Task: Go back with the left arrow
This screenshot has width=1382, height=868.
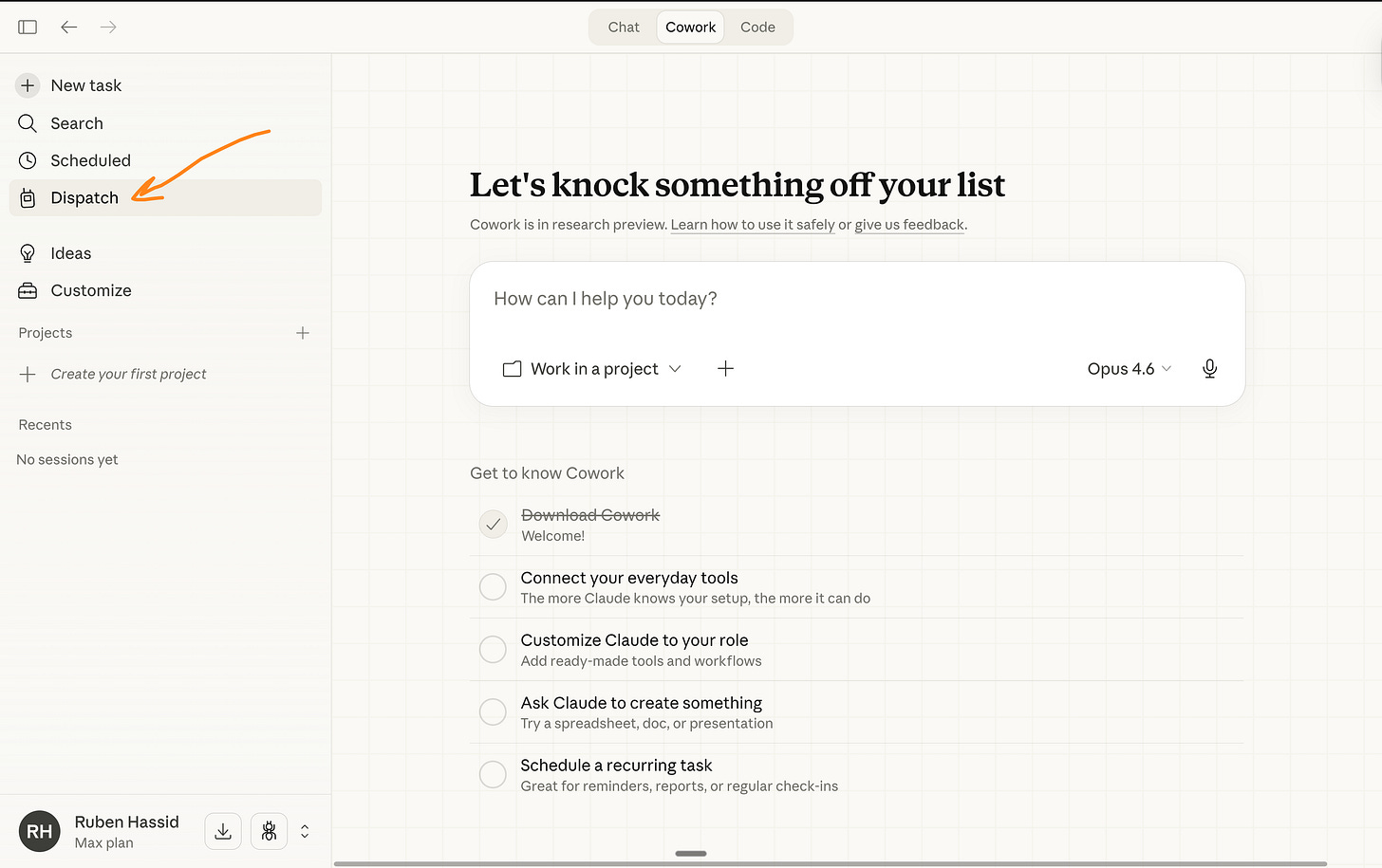Action: (69, 28)
